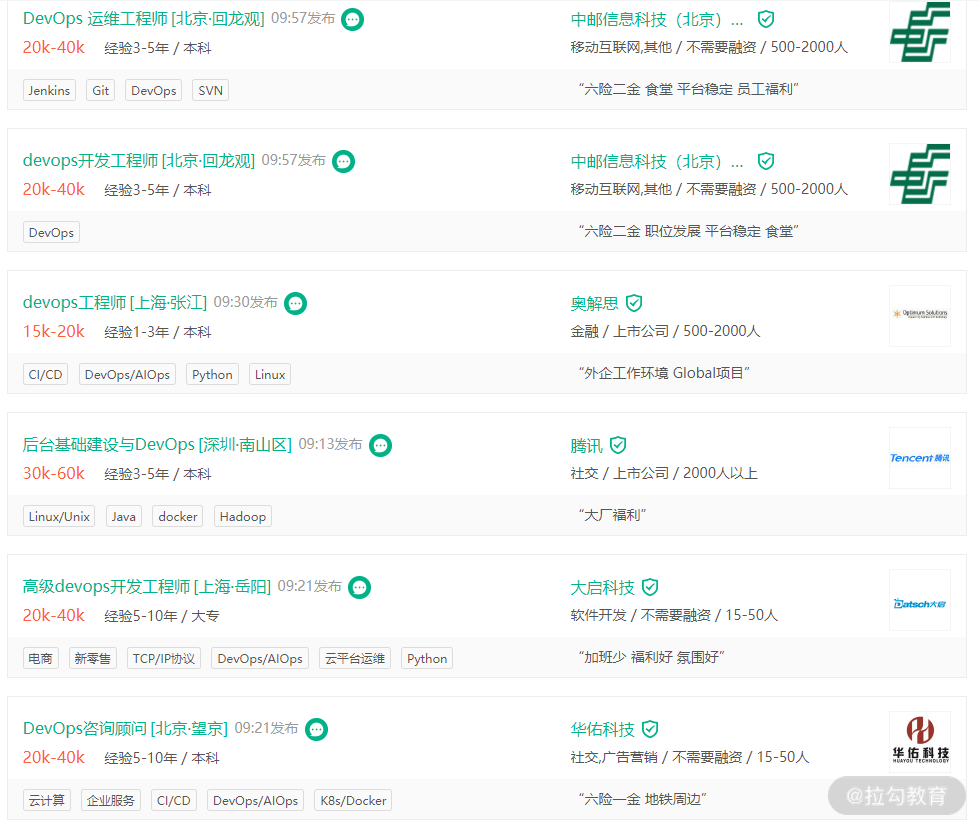Click the 云计算 tag
The image size is (979, 828).
pos(47,801)
